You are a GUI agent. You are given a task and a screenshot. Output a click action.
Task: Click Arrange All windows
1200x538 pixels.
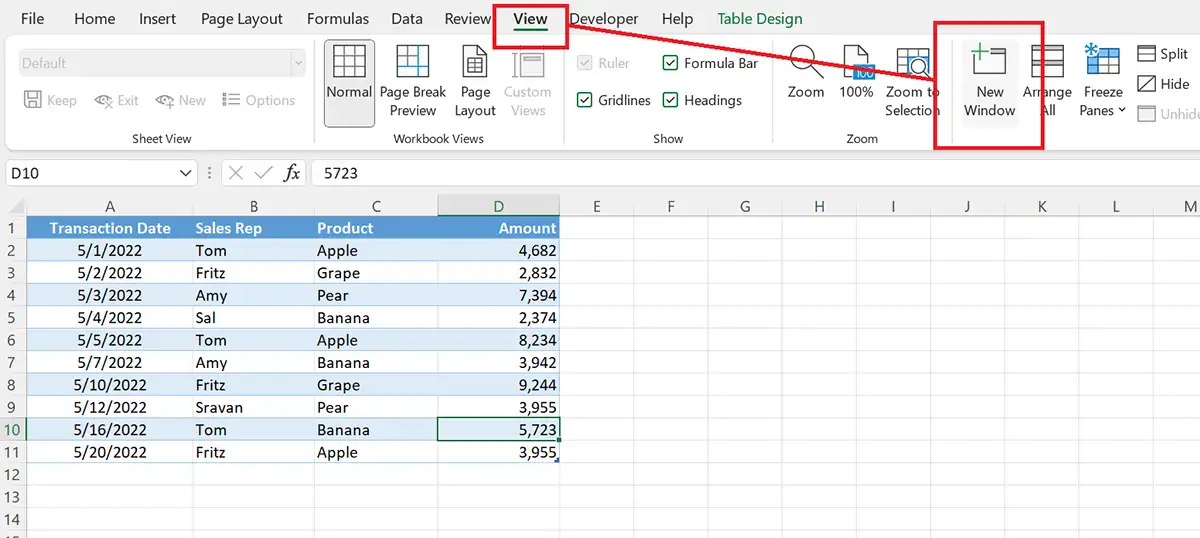tap(1047, 83)
